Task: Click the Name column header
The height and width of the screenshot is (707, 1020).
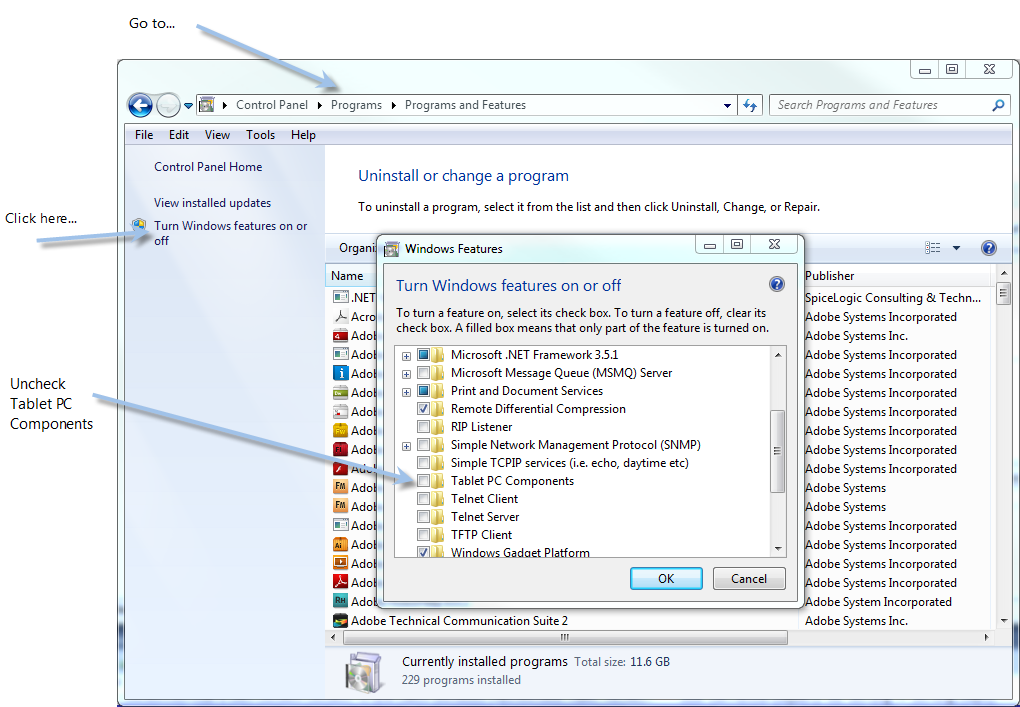Action: [x=347, y=276]
